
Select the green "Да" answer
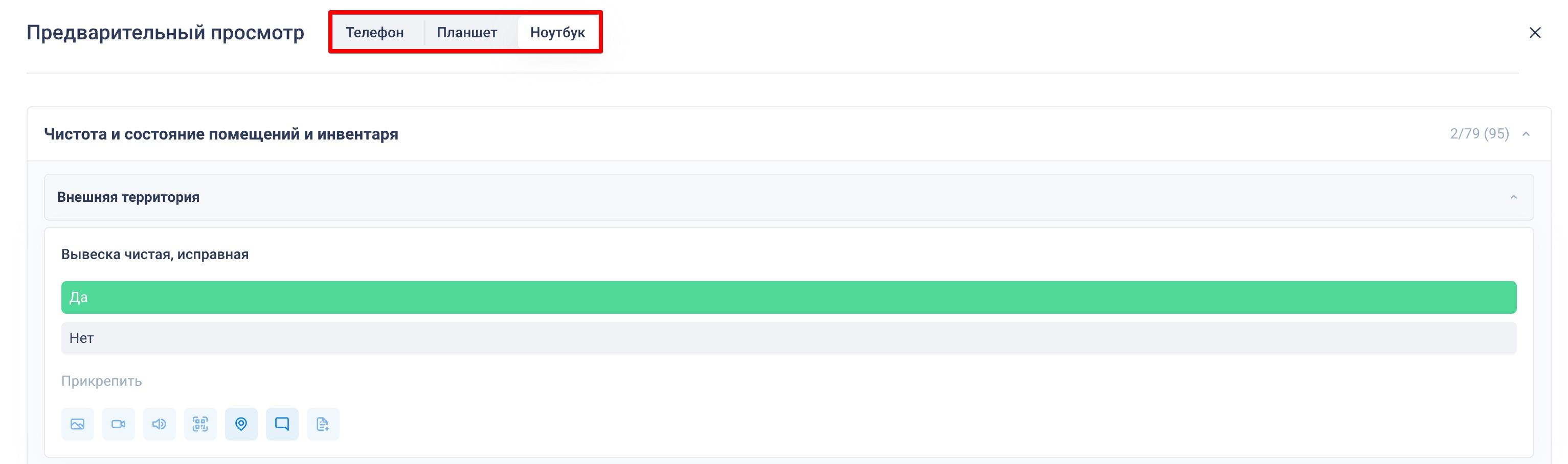788,297
